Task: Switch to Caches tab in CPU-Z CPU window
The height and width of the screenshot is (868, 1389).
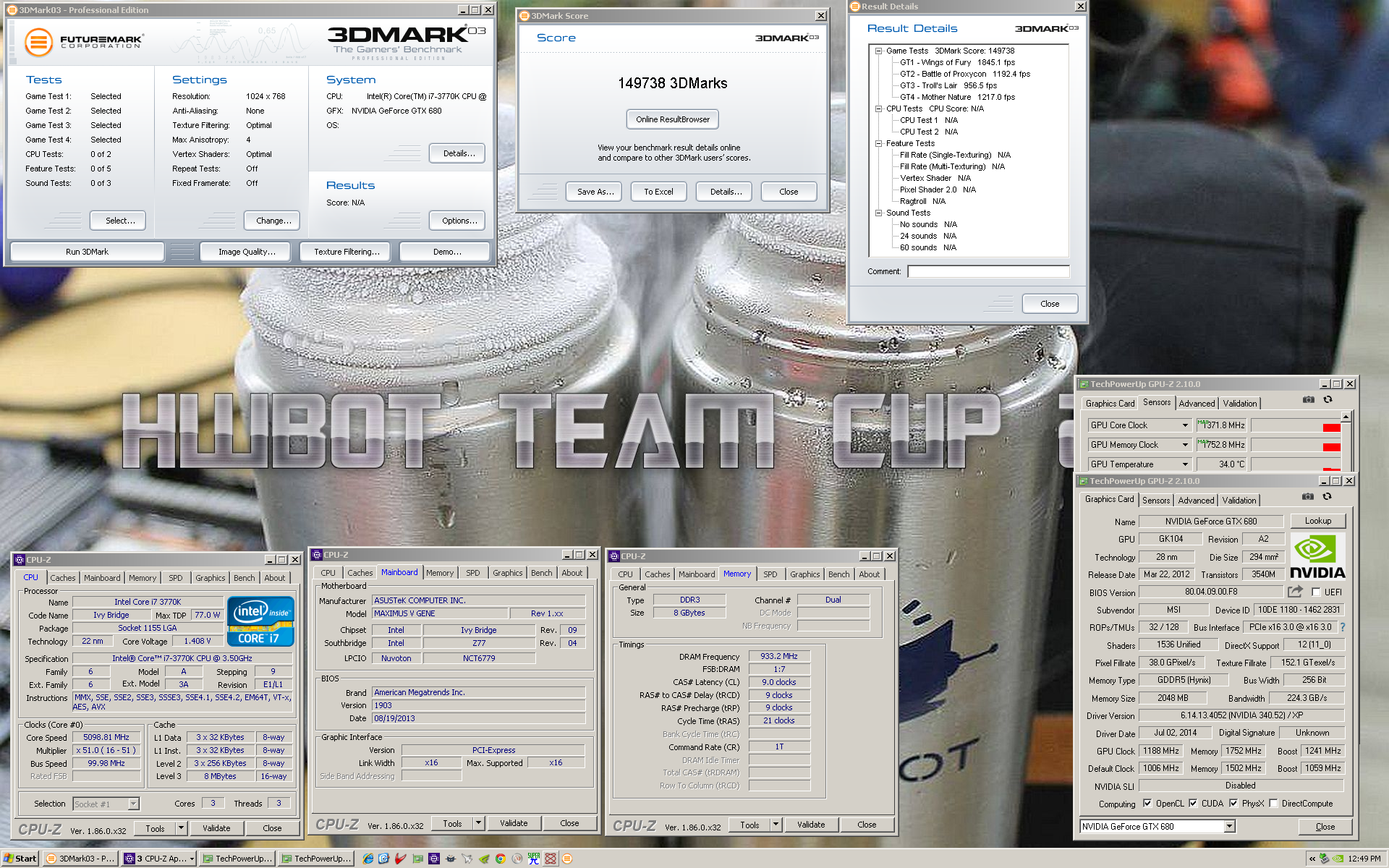Action: click(x=62, y=578)
